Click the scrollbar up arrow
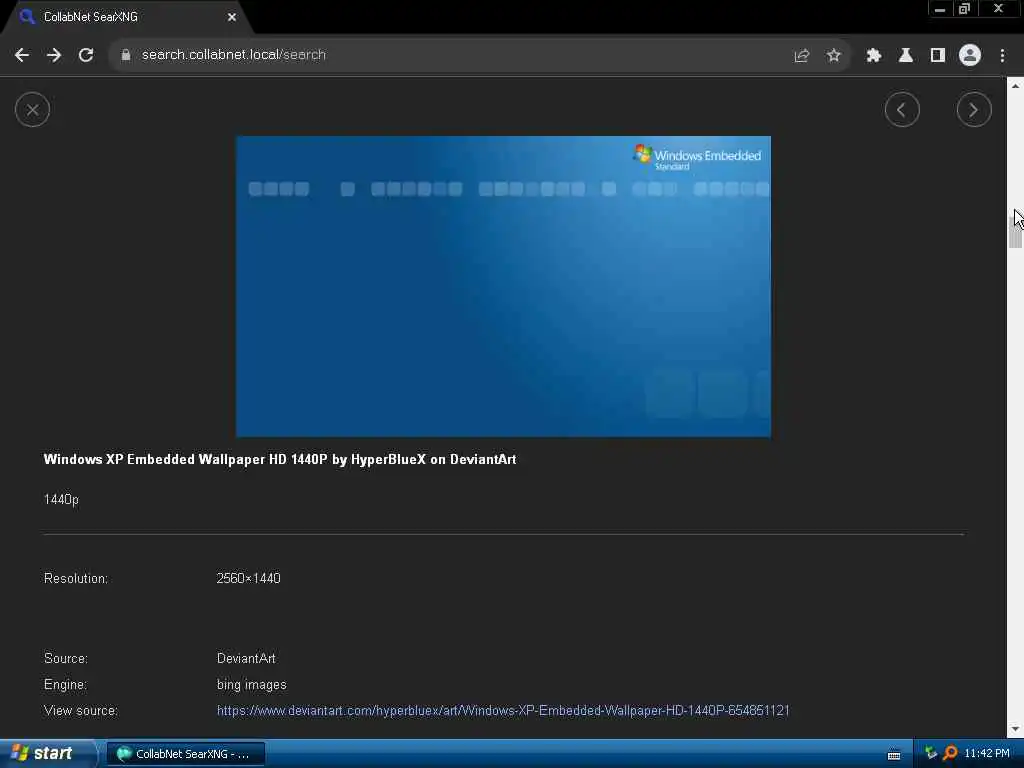The height and width of the screenshot is (768, 1024). click(1015, 86)
